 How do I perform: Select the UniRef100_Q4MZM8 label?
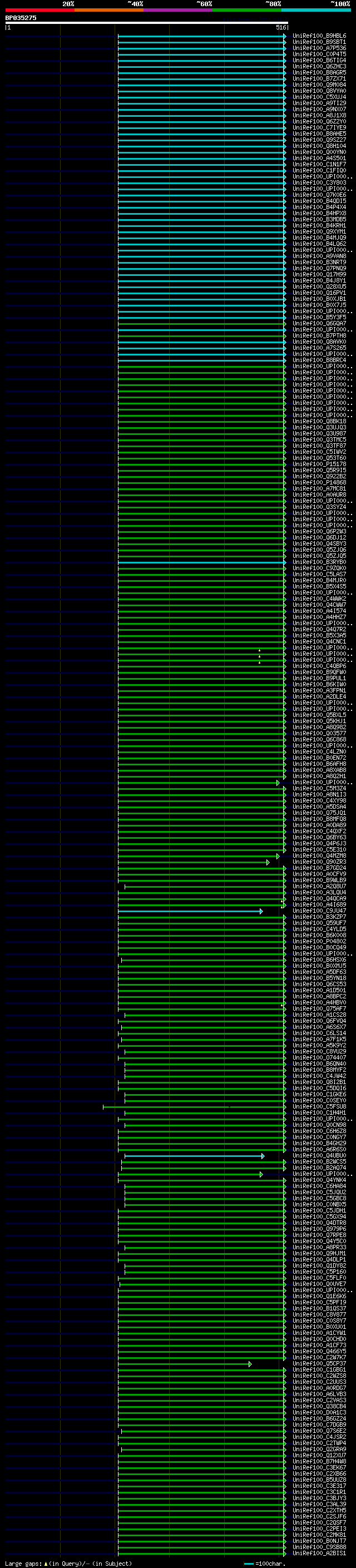coord(319,856)
